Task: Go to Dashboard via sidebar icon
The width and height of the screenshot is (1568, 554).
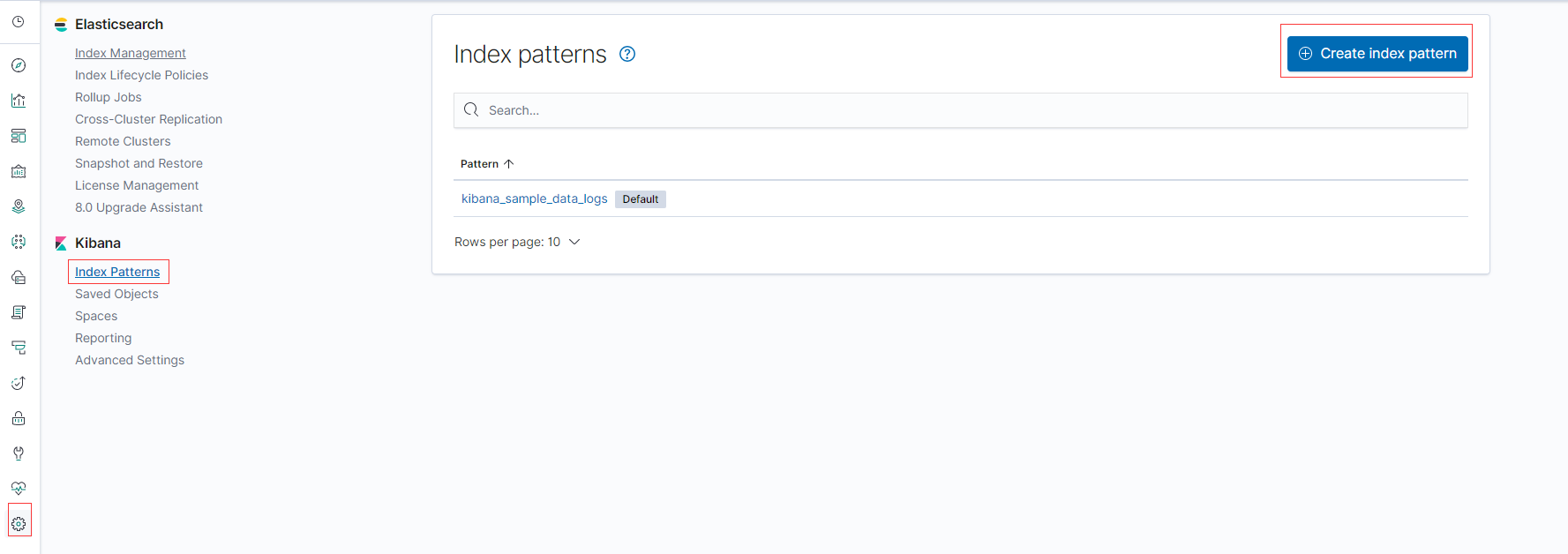Action: click(x=19, y=136)
